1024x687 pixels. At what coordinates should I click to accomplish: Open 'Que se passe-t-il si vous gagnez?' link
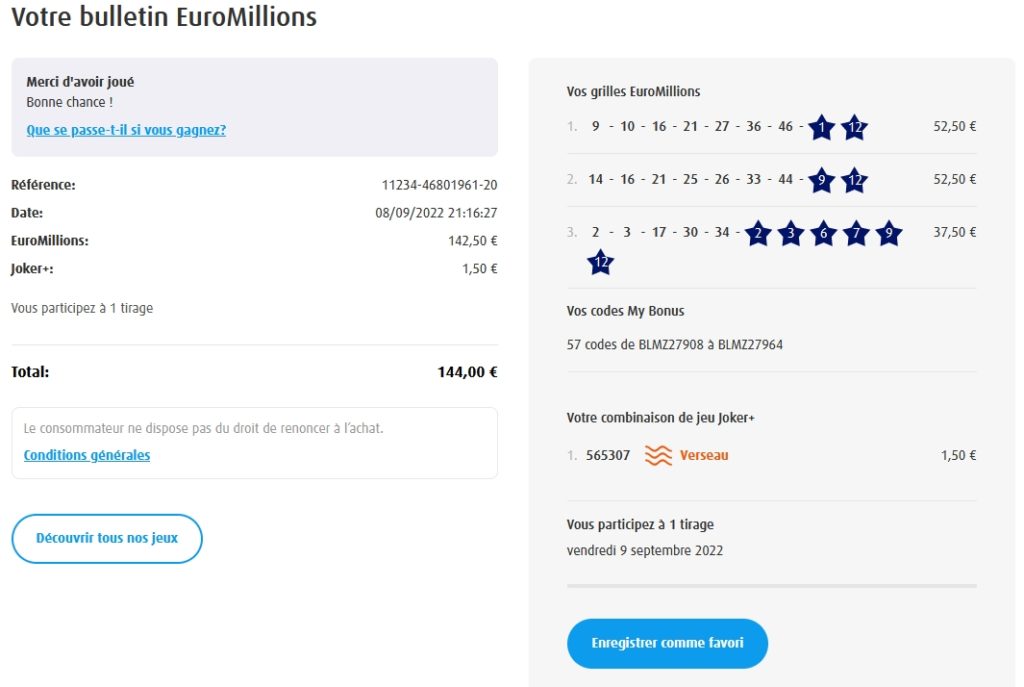pos(126,130)
